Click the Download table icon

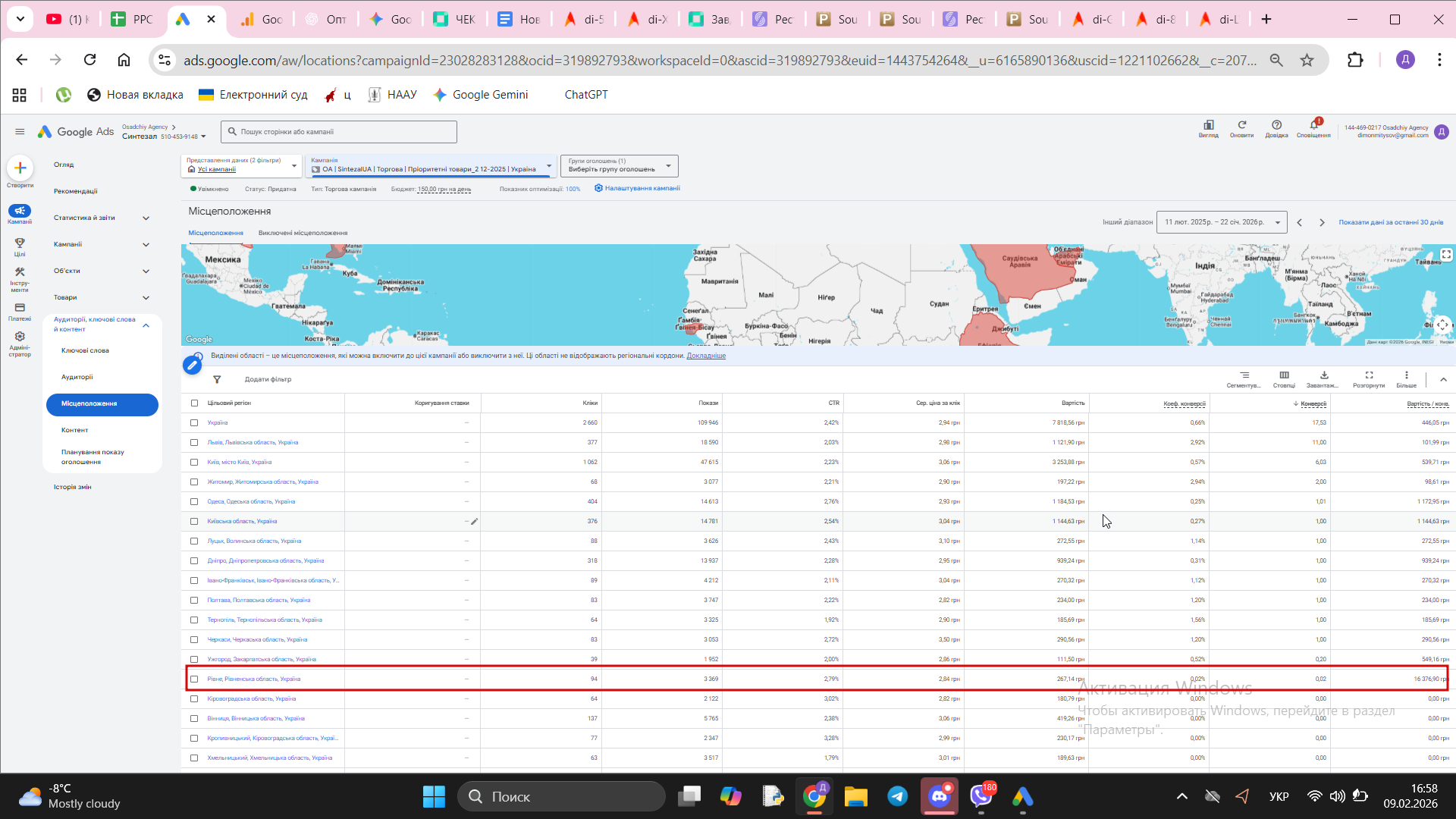[x=1324, y=375]
